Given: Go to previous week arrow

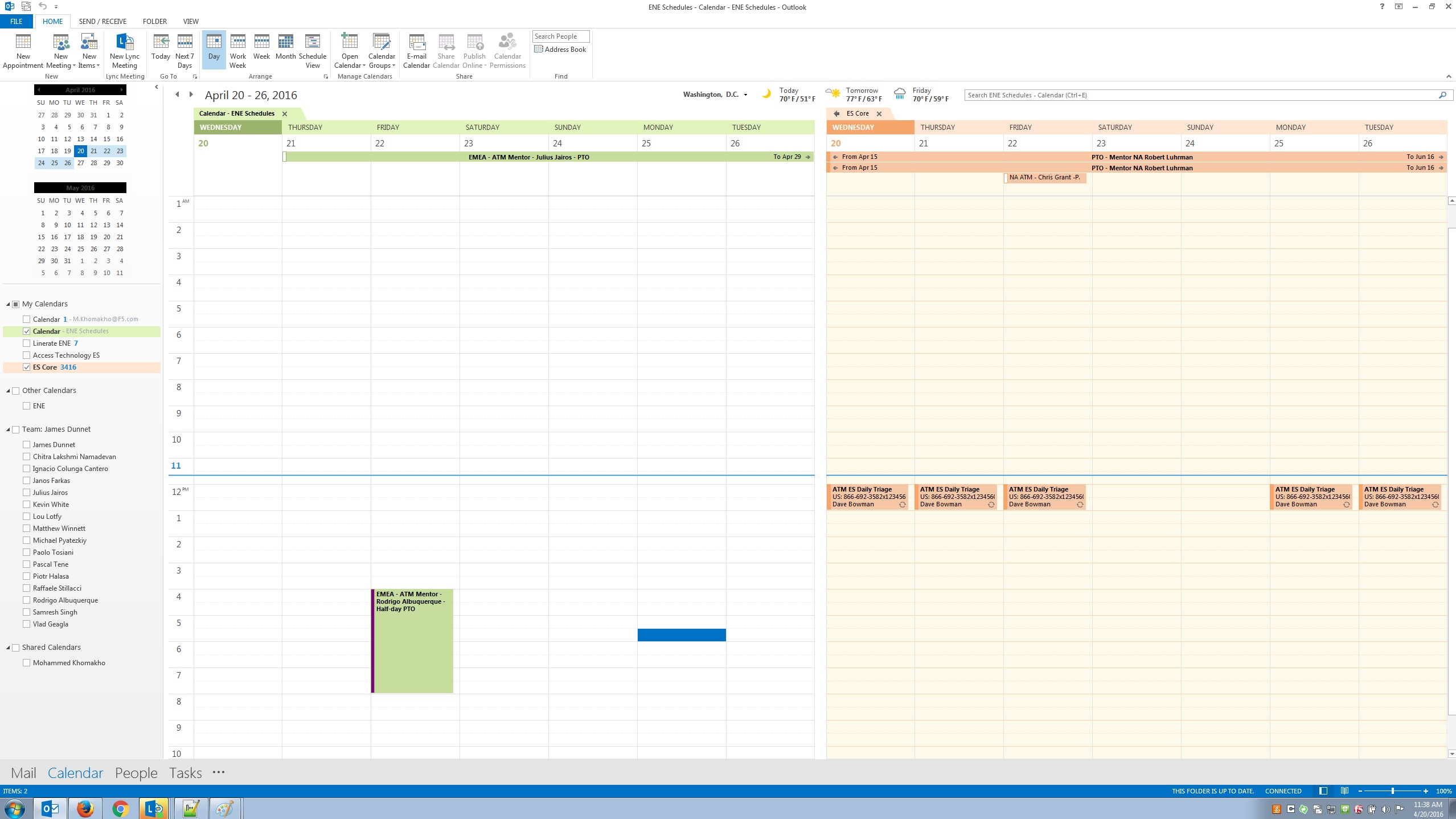Looking at the screenshot, I should (x=177, y=95).
